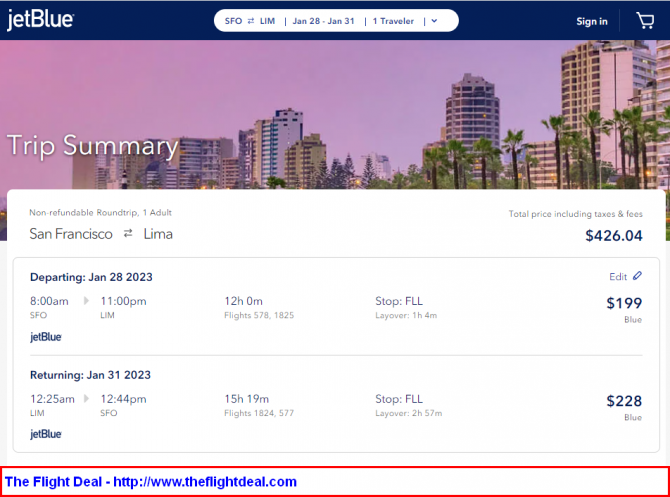The image size is (670, 497).
Task: Click the 'Trip Summary' heading
Action: pyautogui.click(x=93, y=146)
